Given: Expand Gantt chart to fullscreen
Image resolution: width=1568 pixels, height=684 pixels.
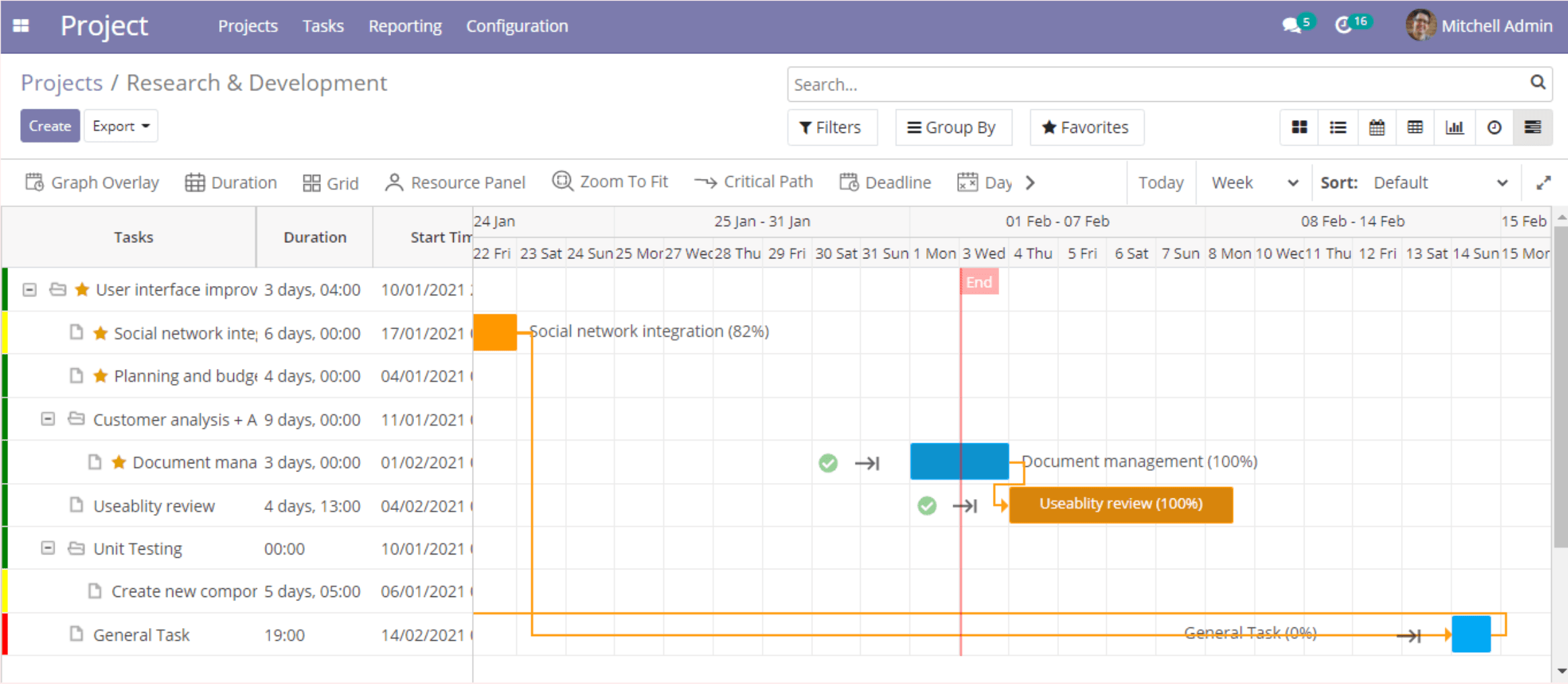Looking at the screenshot, I should click(x=1543, y=183).
